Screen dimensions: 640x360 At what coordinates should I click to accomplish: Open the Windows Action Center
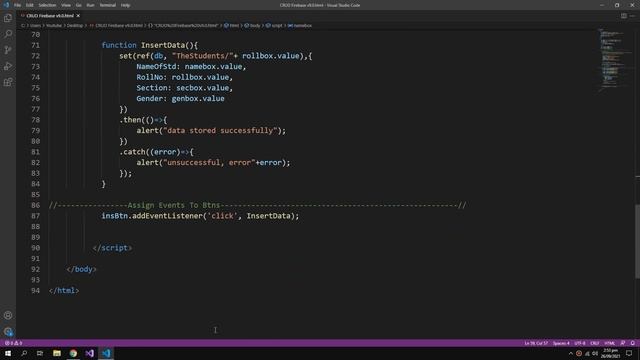[629, 353]
